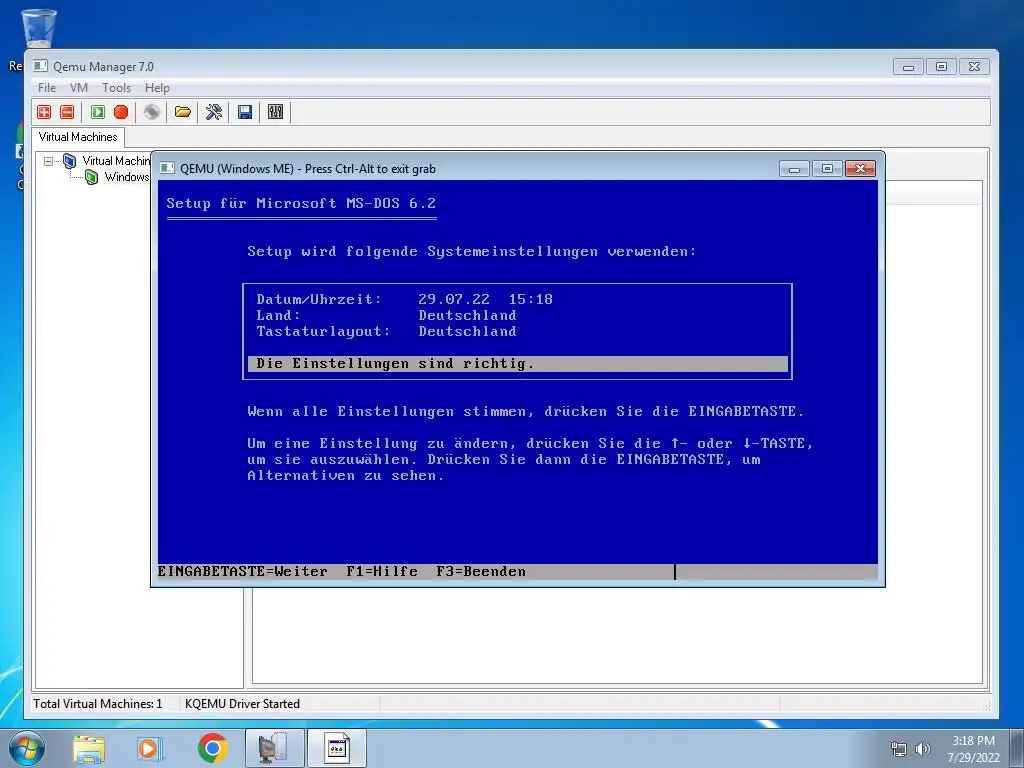Click the QEMU window title bar icon
This screenshot has height=768, width=1024.
coord(167,168)
